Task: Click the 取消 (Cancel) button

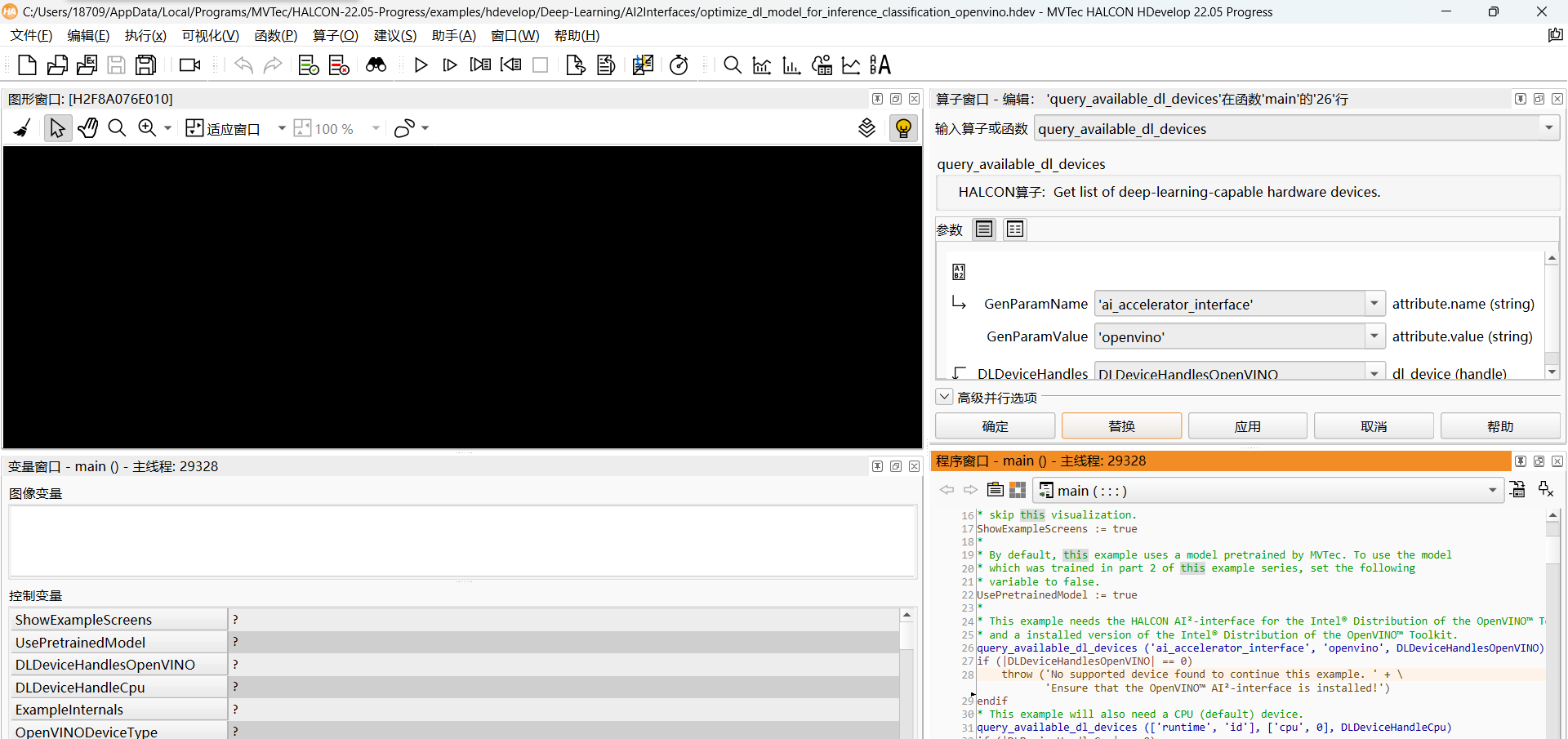Action: click(x=1374, y=426)
